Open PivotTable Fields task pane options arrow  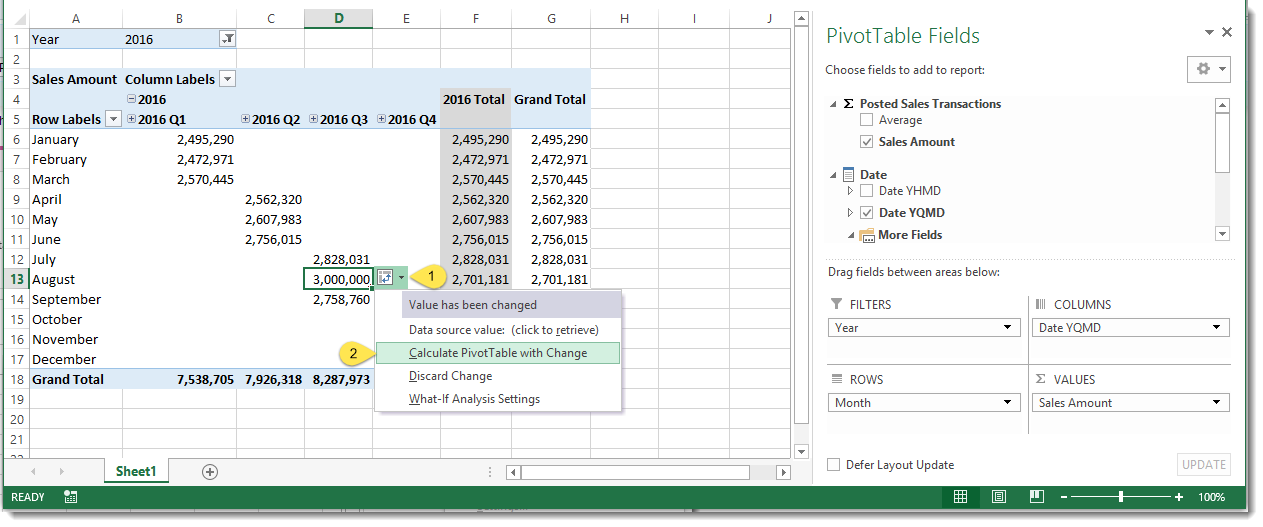point(1210,33)
